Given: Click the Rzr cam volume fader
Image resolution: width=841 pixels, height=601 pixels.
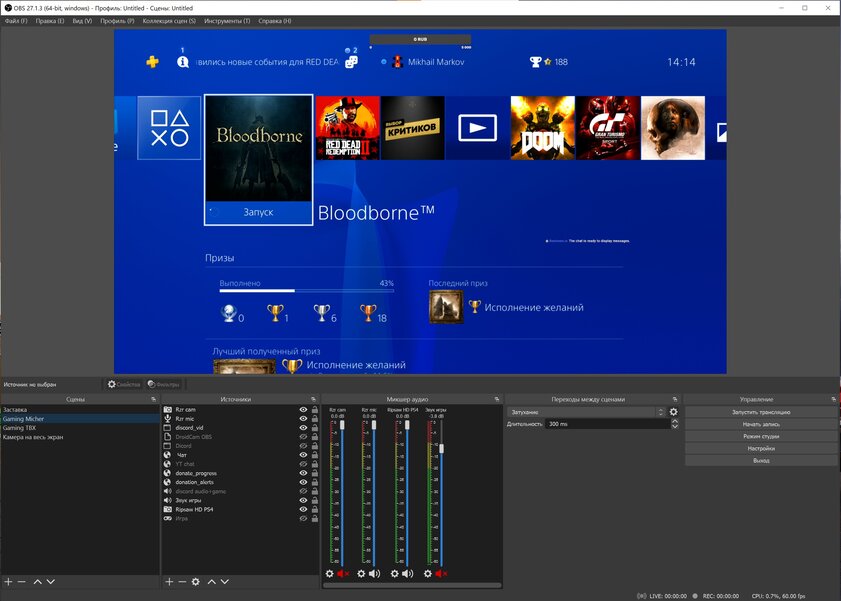Looking at the screenshot, I should (342, 425).
